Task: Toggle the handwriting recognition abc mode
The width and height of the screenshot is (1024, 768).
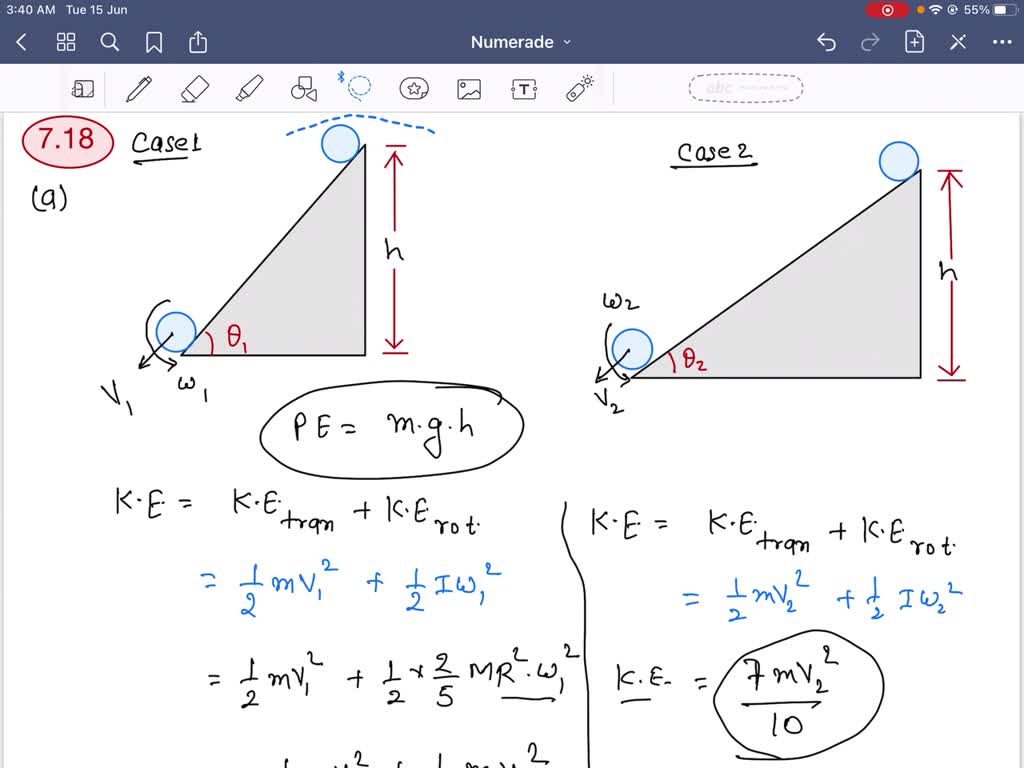Action: [x=745, y=87]
